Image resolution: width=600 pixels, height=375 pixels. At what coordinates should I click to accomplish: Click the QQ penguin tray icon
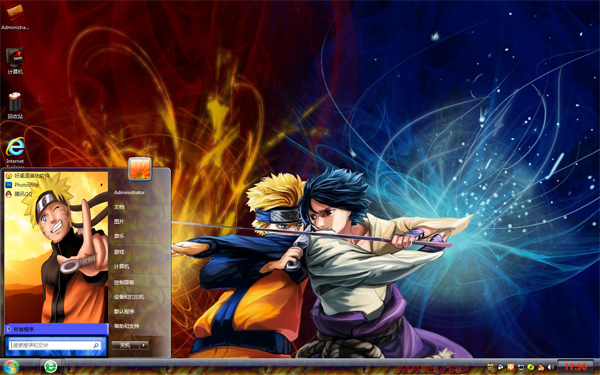coord(541,368)
